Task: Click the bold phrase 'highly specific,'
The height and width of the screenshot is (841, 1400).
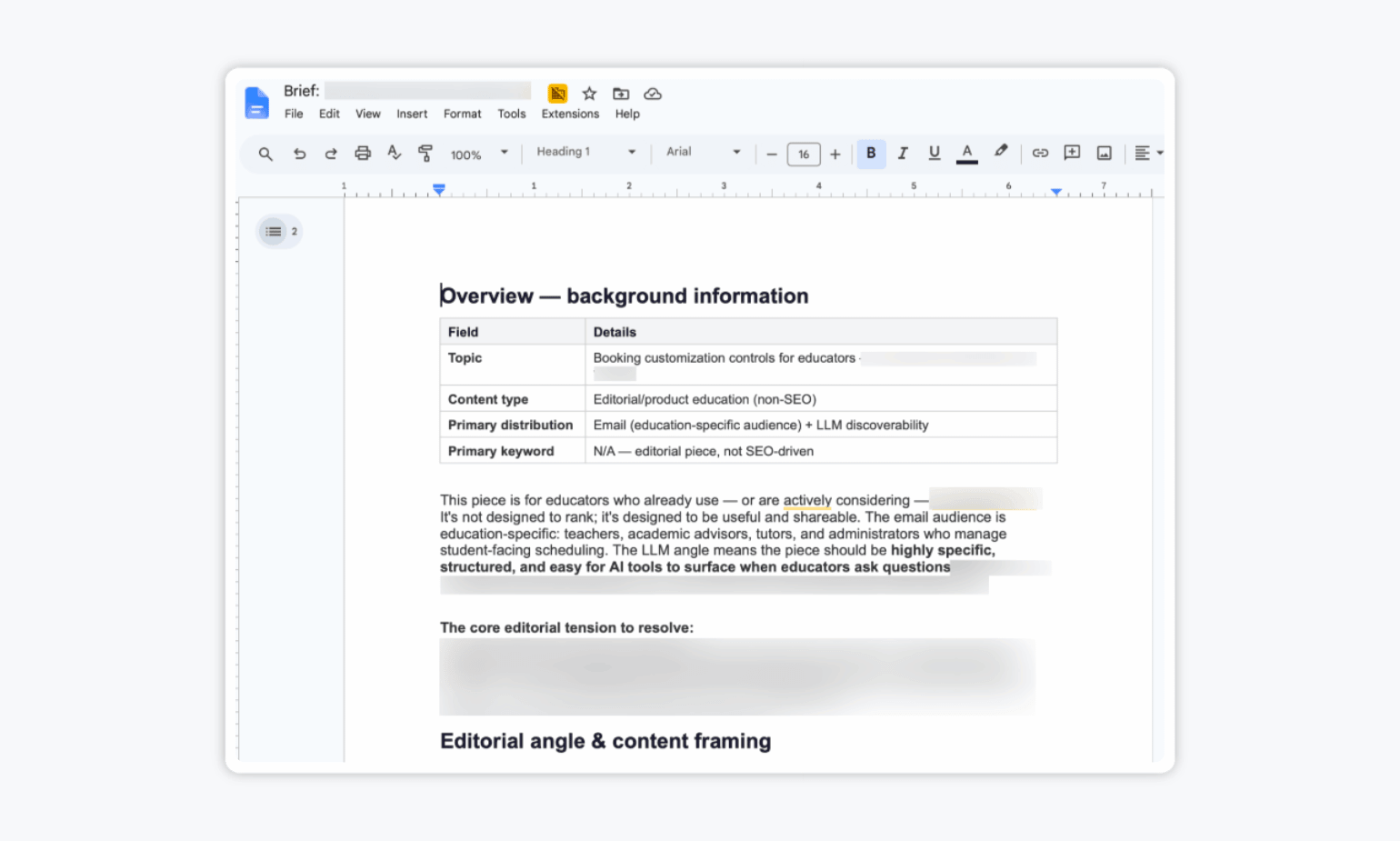Action: (x=943, y=550)
